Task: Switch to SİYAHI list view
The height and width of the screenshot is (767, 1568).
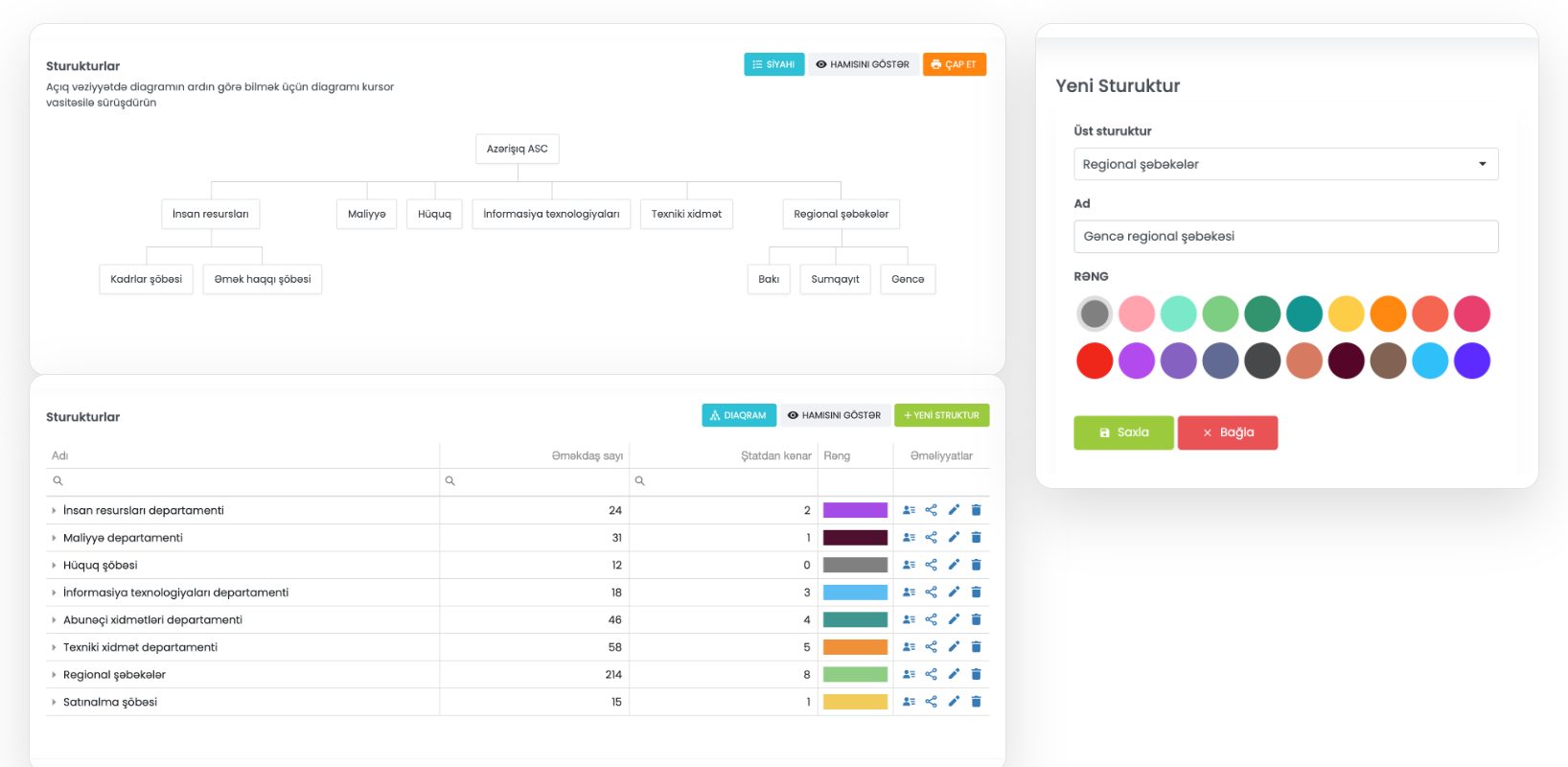Action: coord(773,64)
